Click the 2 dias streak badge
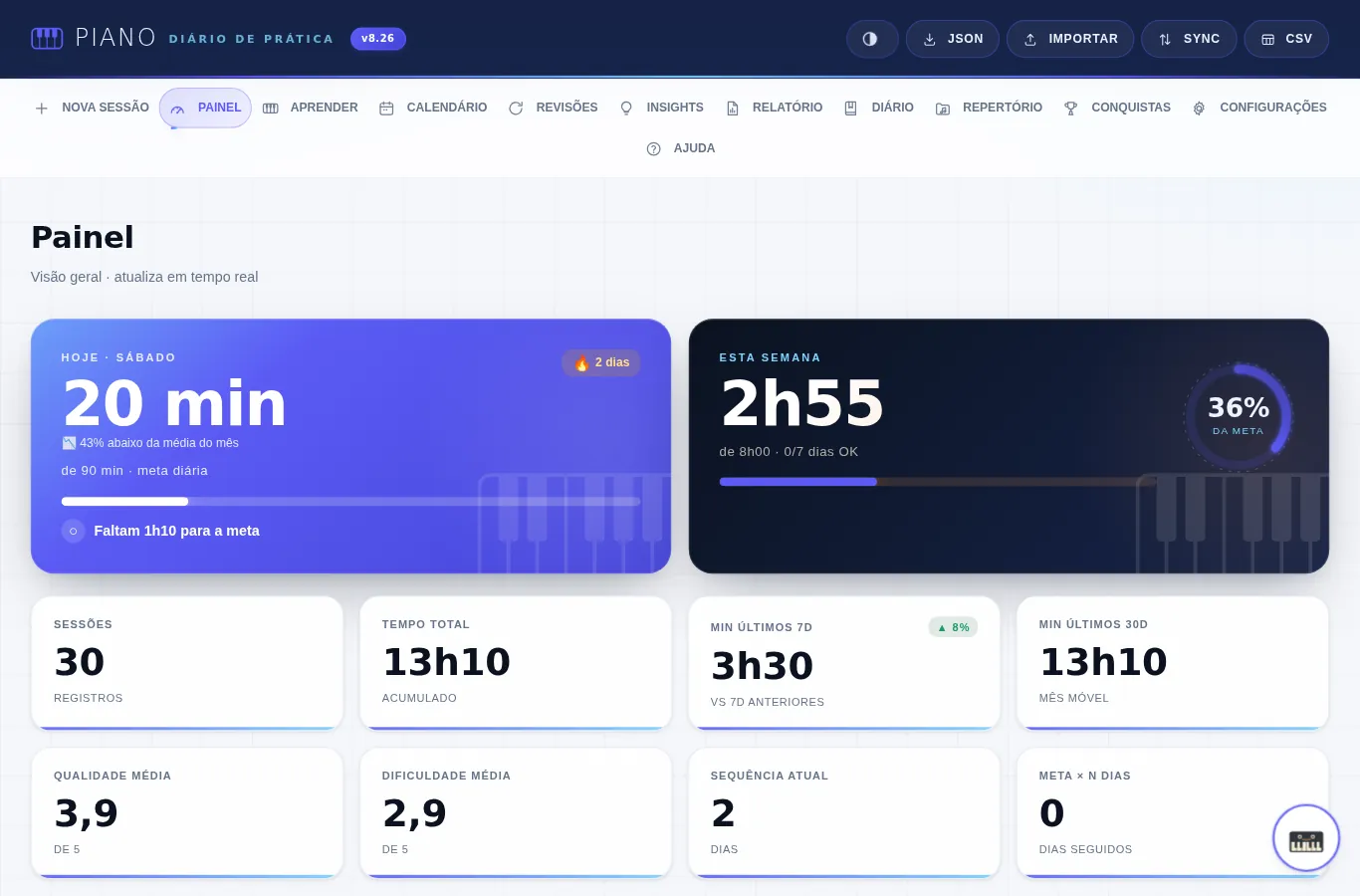 601,362
